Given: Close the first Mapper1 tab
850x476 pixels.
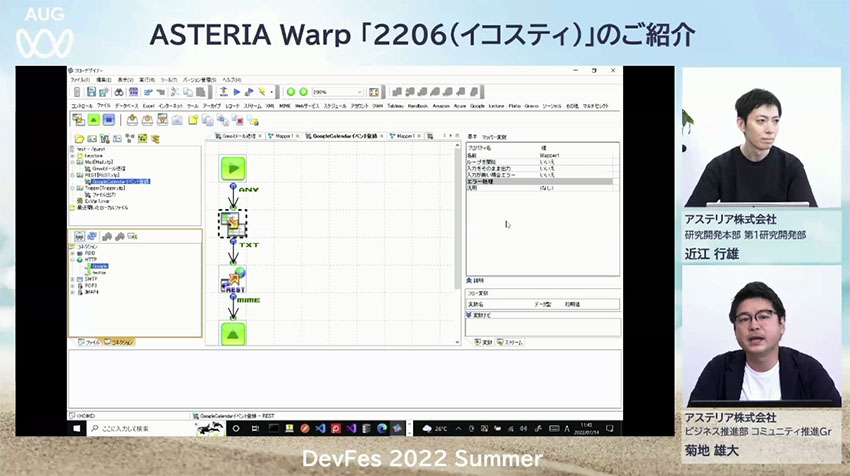Looking at the screenshot, I should pos(297,136).
